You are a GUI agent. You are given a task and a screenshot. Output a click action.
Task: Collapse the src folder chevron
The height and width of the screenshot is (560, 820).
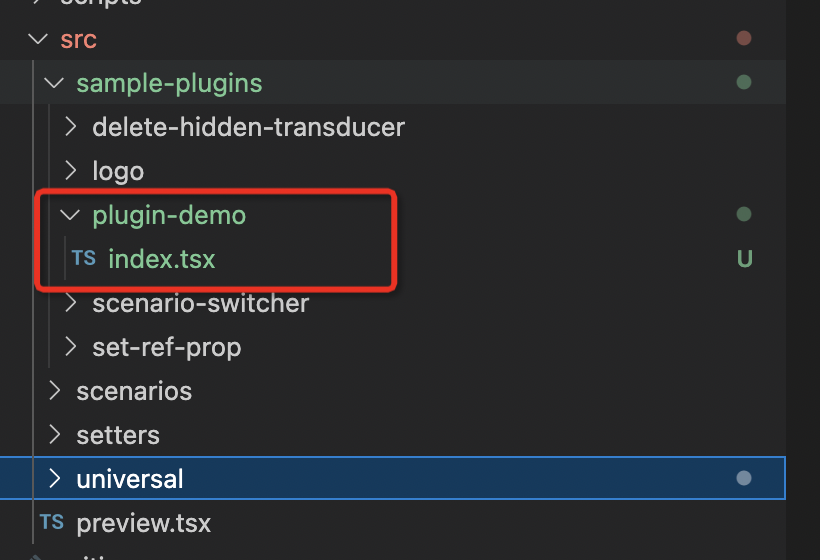point(38,39)
